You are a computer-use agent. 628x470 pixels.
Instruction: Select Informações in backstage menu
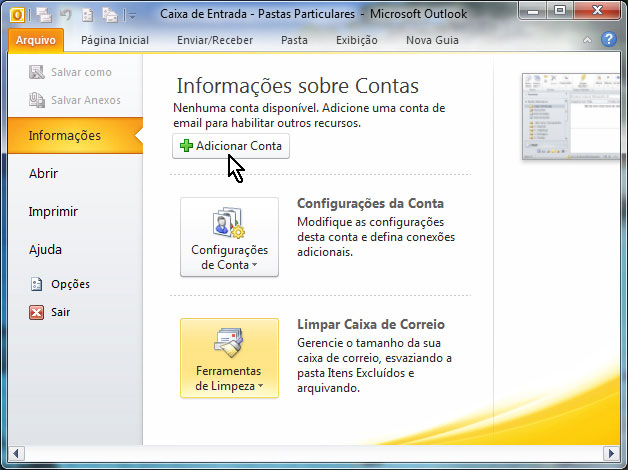75,135
